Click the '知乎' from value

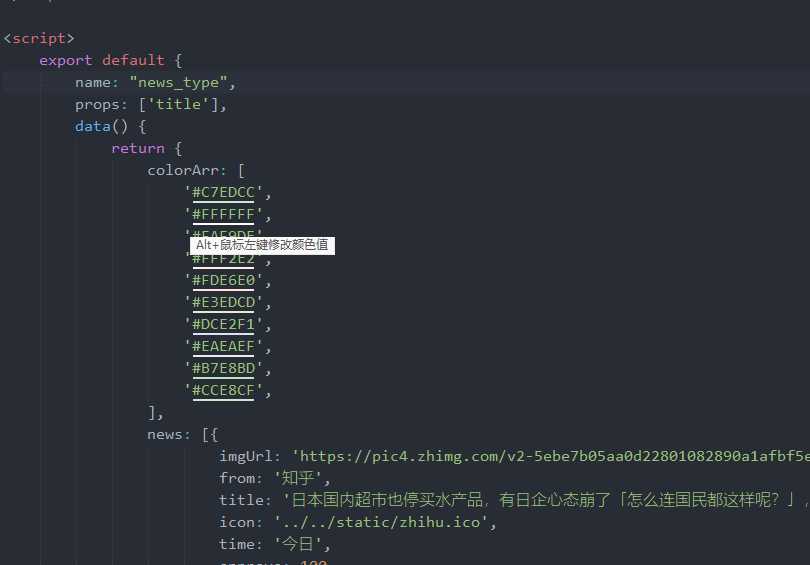pos(294,478)
